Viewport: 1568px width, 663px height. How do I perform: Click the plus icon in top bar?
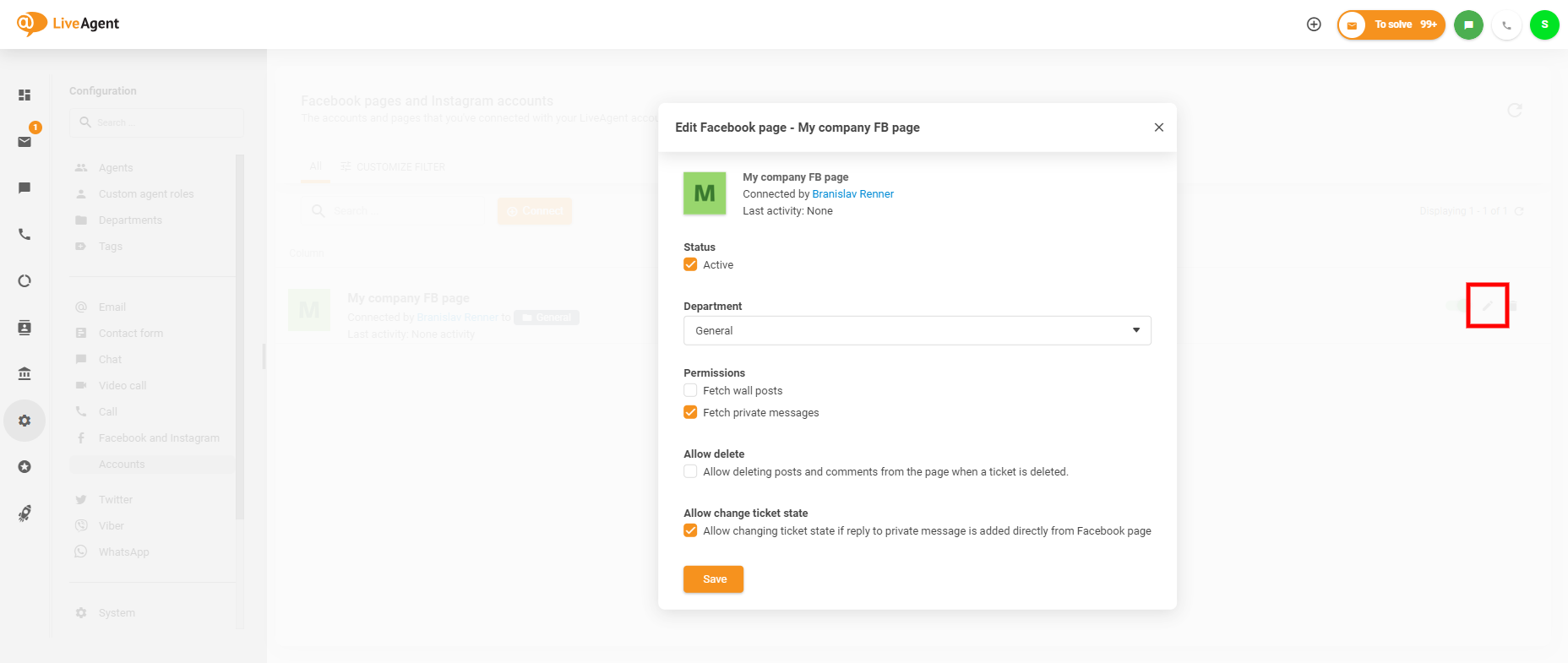coord(1314,24)
